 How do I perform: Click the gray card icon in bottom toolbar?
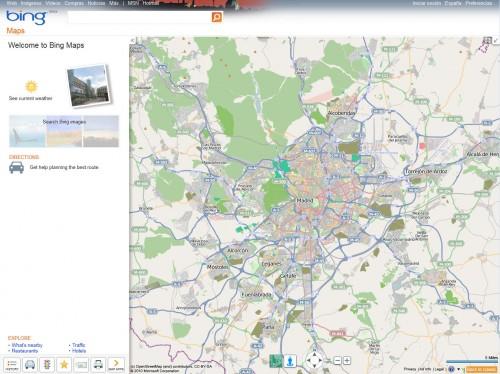81,365
